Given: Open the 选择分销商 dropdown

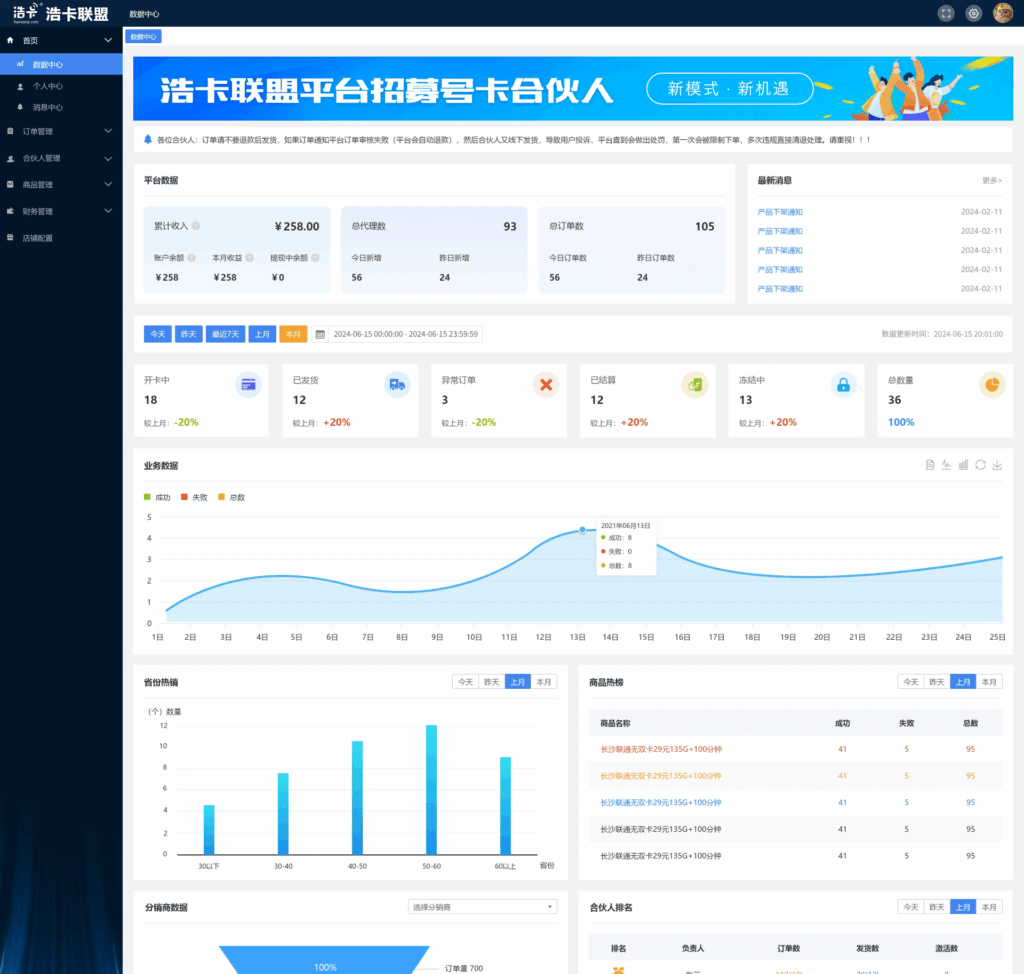Looking at the screenshot, I should coord(483,907).
